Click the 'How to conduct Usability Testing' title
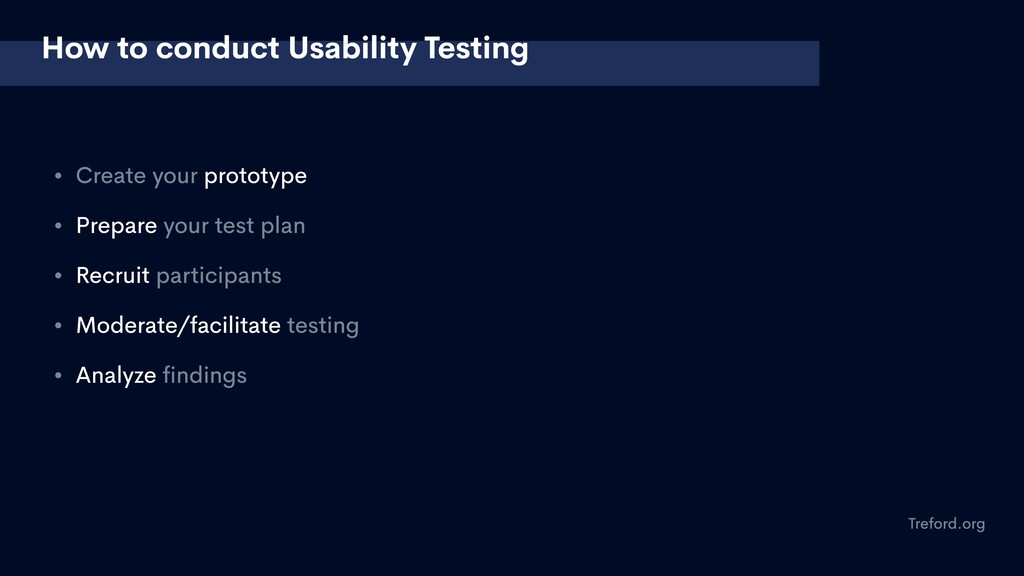This screenshot has width=1024, height=576. tap(285, 49)
